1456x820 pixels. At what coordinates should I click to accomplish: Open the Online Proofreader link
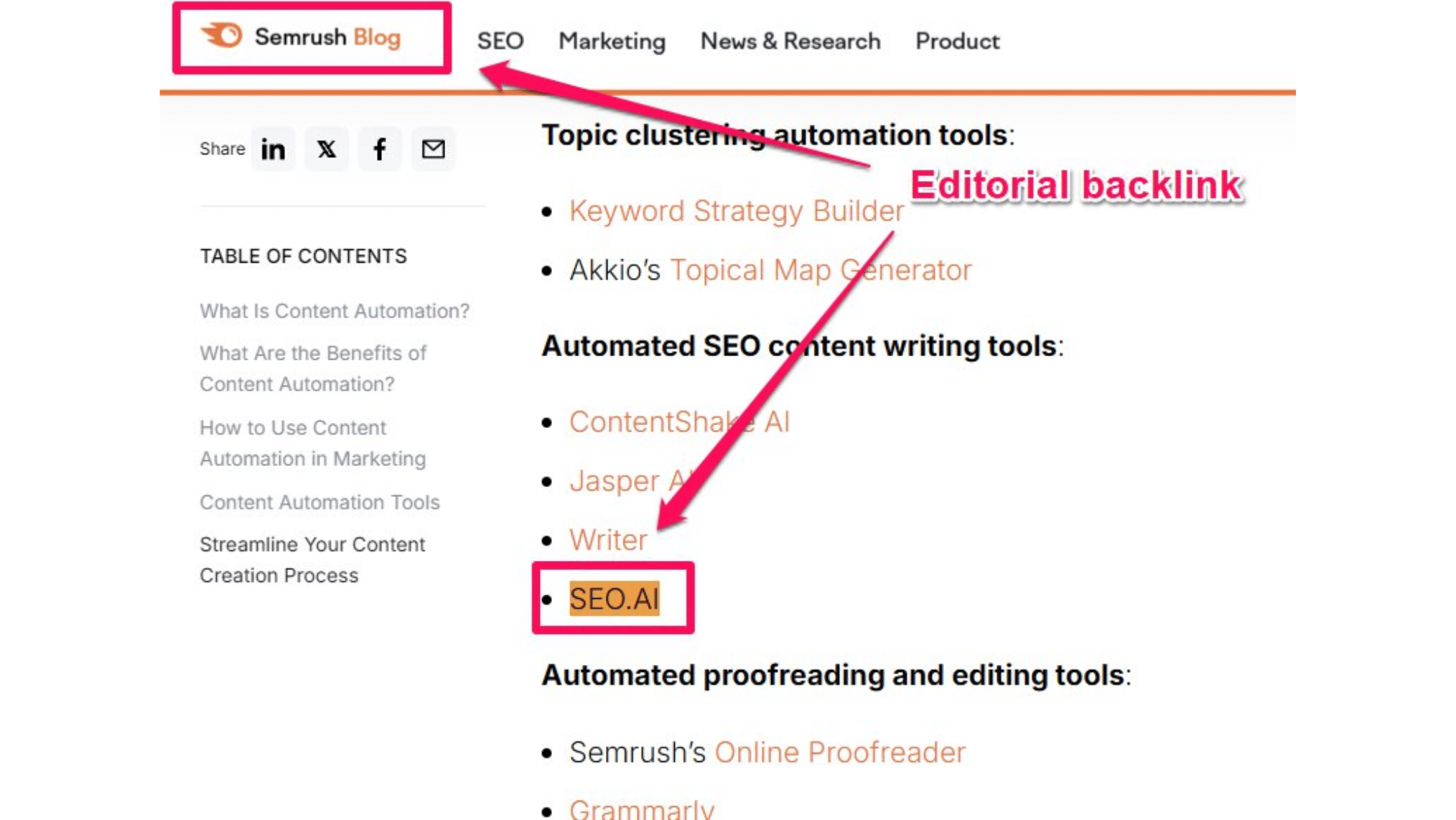click(x=840, y=752)
